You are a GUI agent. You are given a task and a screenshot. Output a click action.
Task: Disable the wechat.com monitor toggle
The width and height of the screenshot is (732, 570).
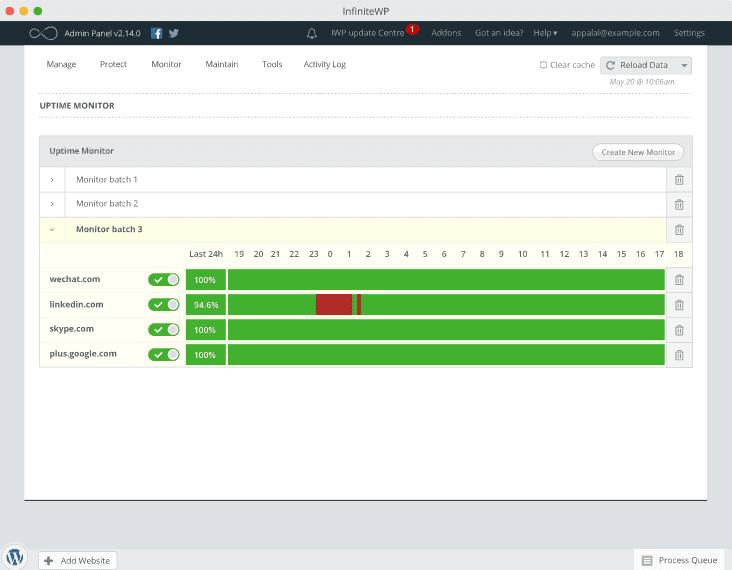(x=164, y=280)
